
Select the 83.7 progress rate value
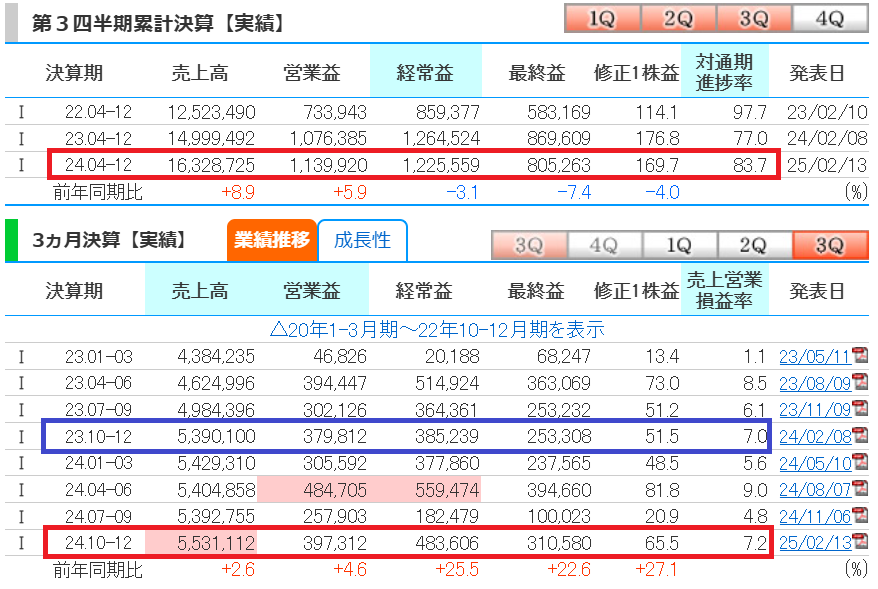point(750,165)
